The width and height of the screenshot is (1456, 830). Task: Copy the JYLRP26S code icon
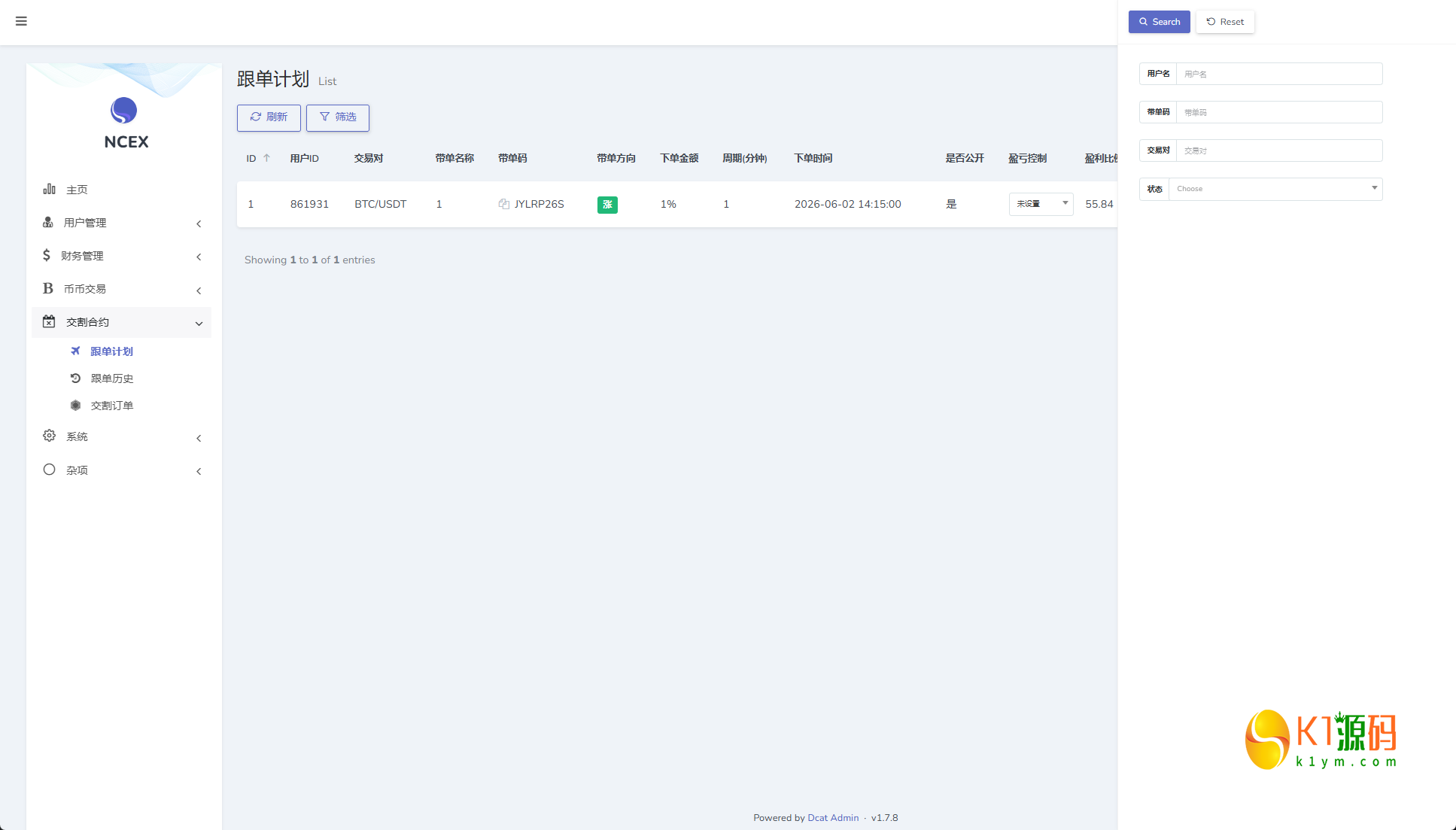pos(504,204)
